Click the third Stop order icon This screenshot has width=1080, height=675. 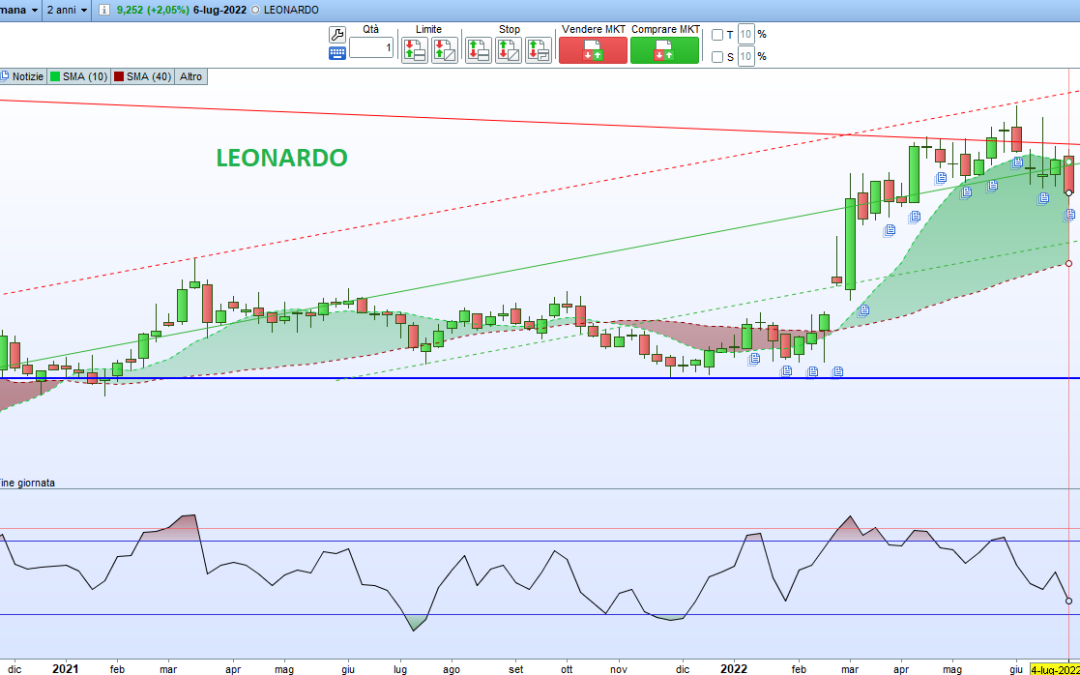539,51
